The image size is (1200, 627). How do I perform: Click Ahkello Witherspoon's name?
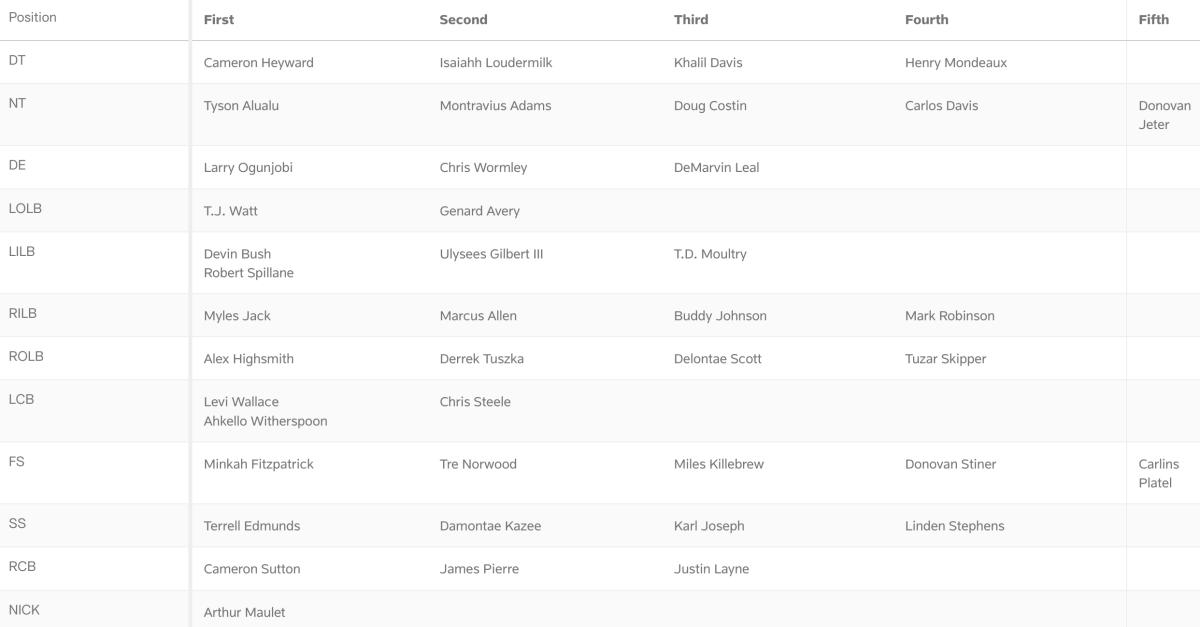pyautogui.click(x=265, y=421)
